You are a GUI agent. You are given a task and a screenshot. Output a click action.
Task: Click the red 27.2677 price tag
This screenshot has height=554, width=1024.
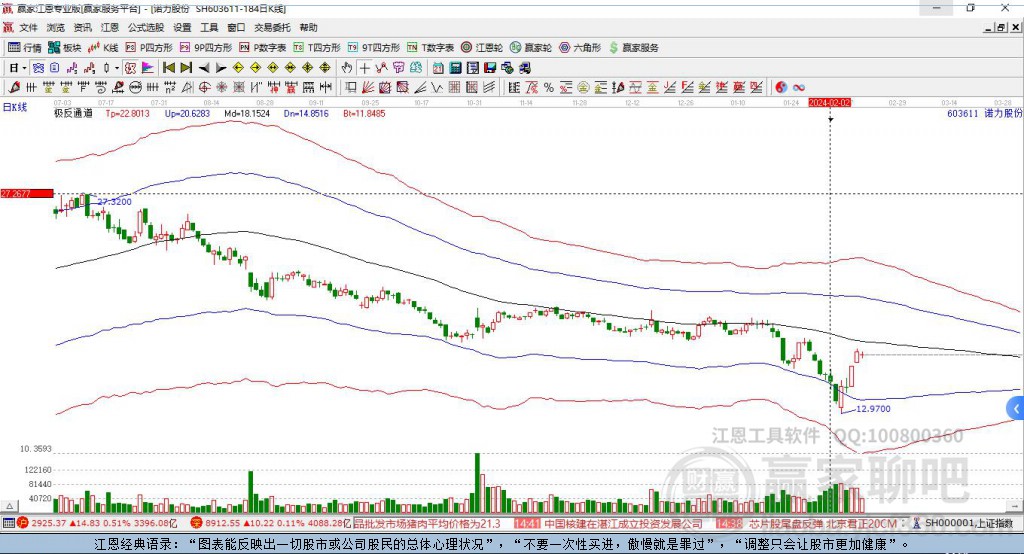click(x=26, y=193)
